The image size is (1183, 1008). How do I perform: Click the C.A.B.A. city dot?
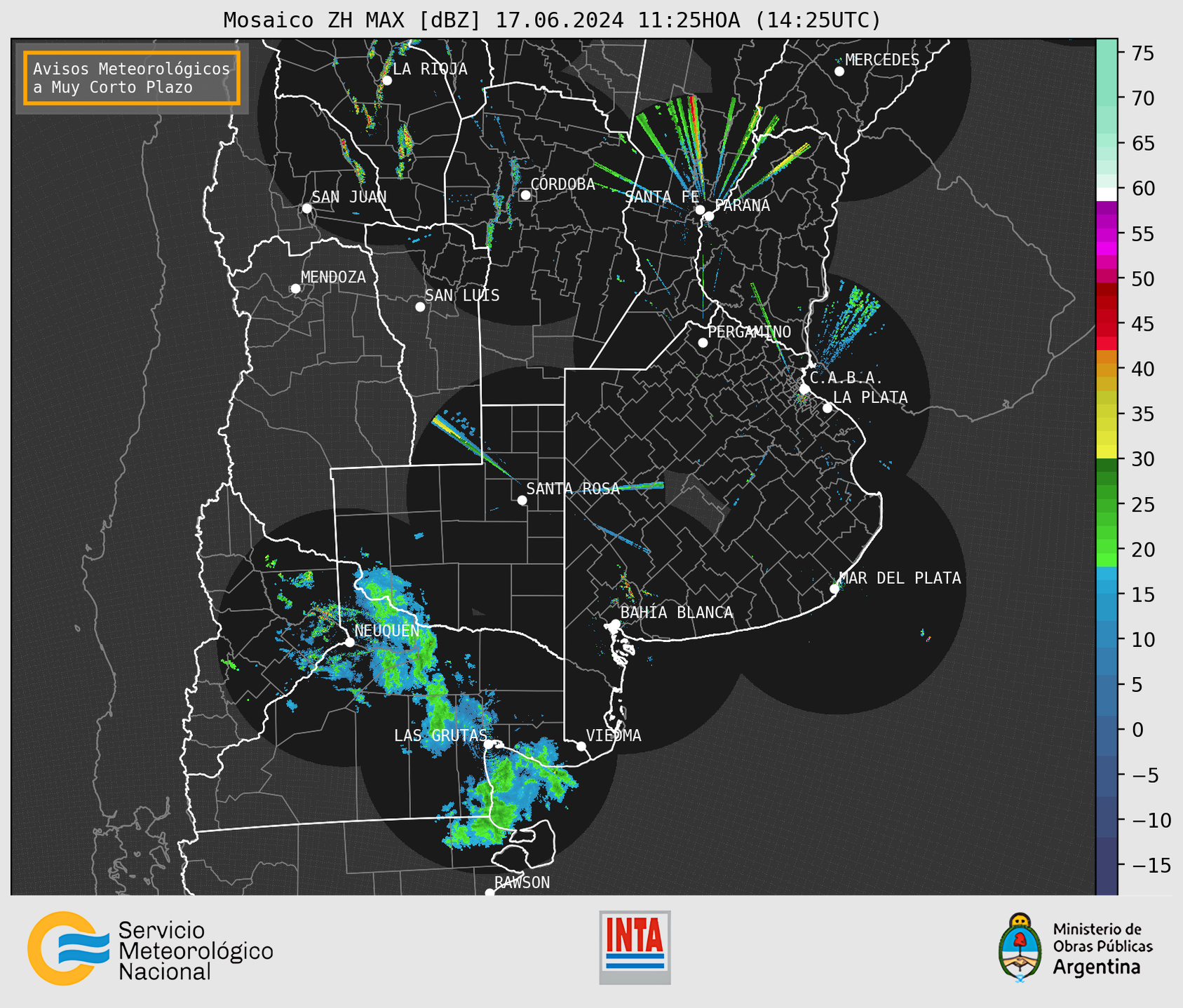coord(805,389)
